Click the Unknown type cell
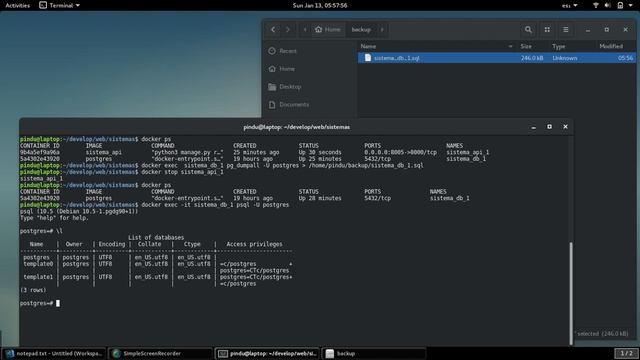Viewport: 640px width, 360px height. pyautogui.click(x=564, y=58)
